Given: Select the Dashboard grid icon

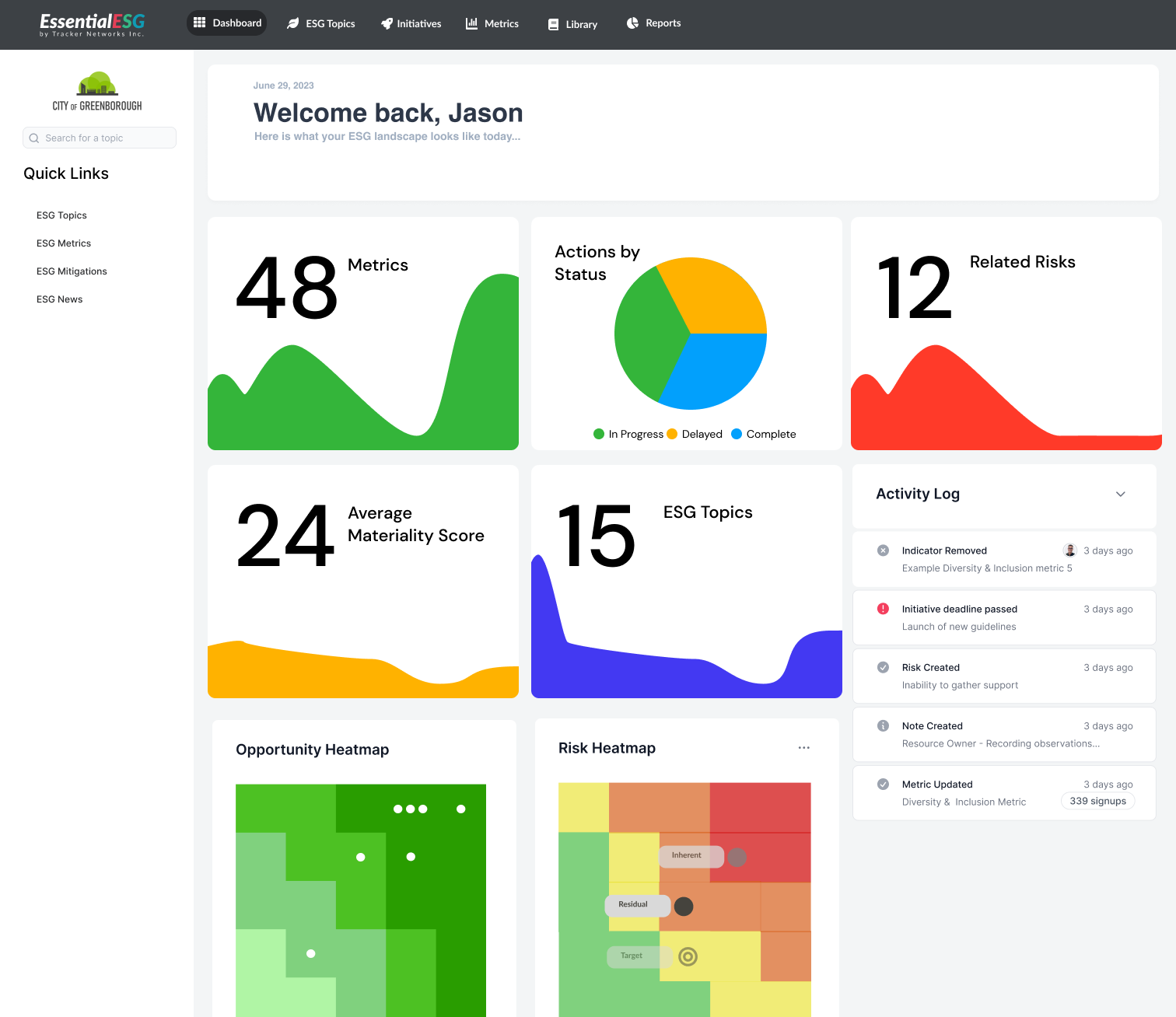Looking at the screenshot, I should tap(200, 23).
